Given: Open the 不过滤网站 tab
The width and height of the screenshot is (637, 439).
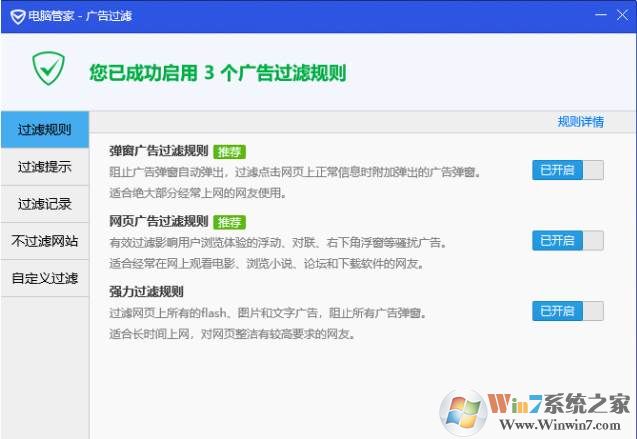Looking at the screenshot, I should pos(45,241).
